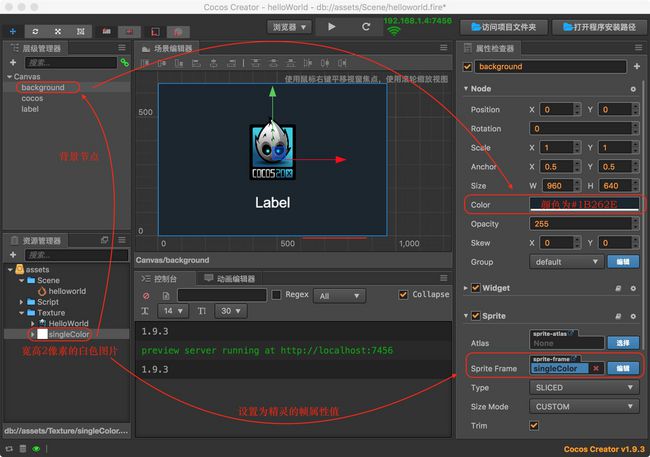This screenshot has width=650, height=457.
Task: Click the database icon in bottom status bar
Action: coord(23,449)
